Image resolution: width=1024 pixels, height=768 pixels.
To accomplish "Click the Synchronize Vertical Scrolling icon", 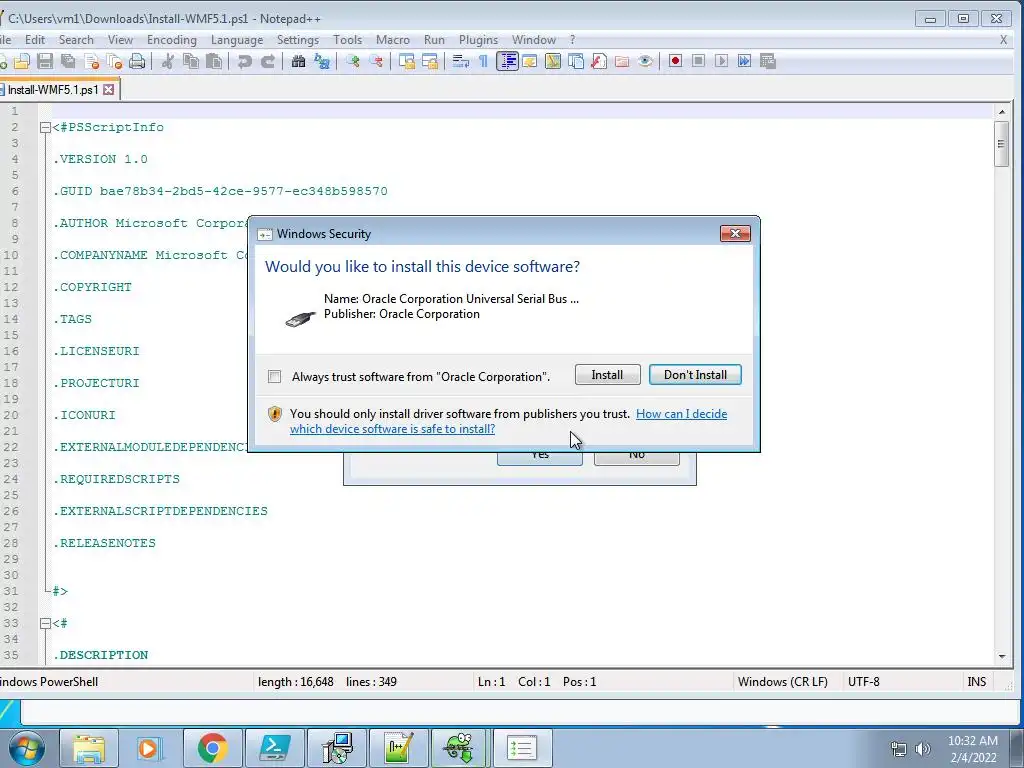I will pos(407,61).
